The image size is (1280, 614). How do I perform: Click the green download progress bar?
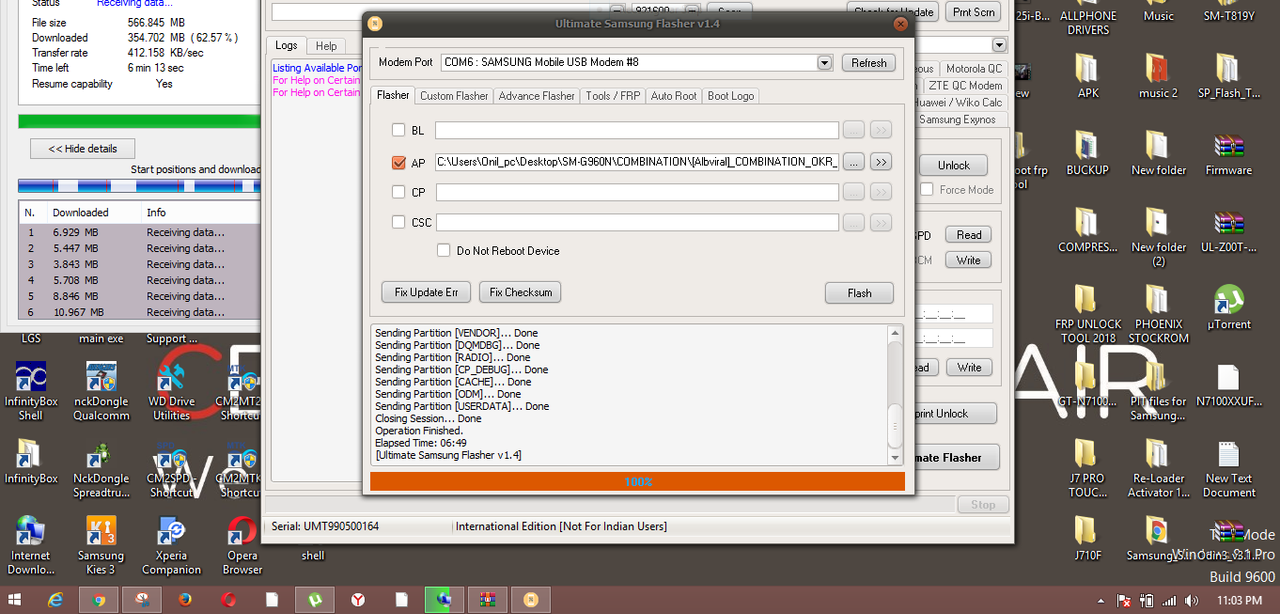[x=139, y=122]
